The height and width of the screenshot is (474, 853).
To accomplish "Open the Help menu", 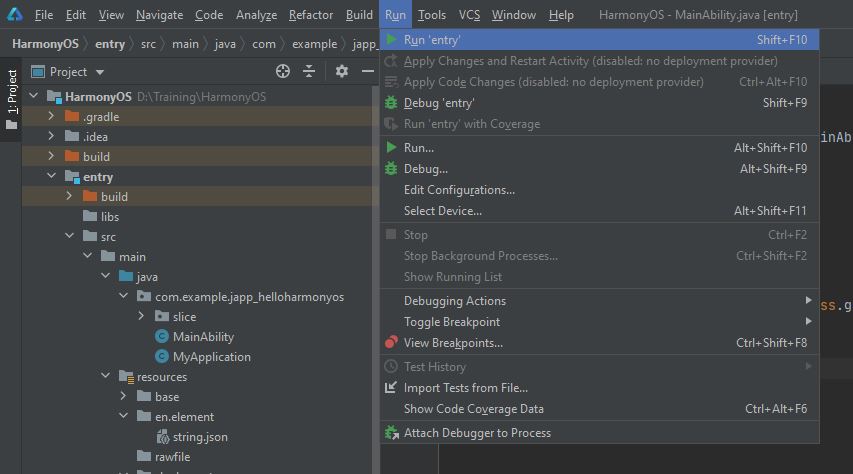I will 561,15.
